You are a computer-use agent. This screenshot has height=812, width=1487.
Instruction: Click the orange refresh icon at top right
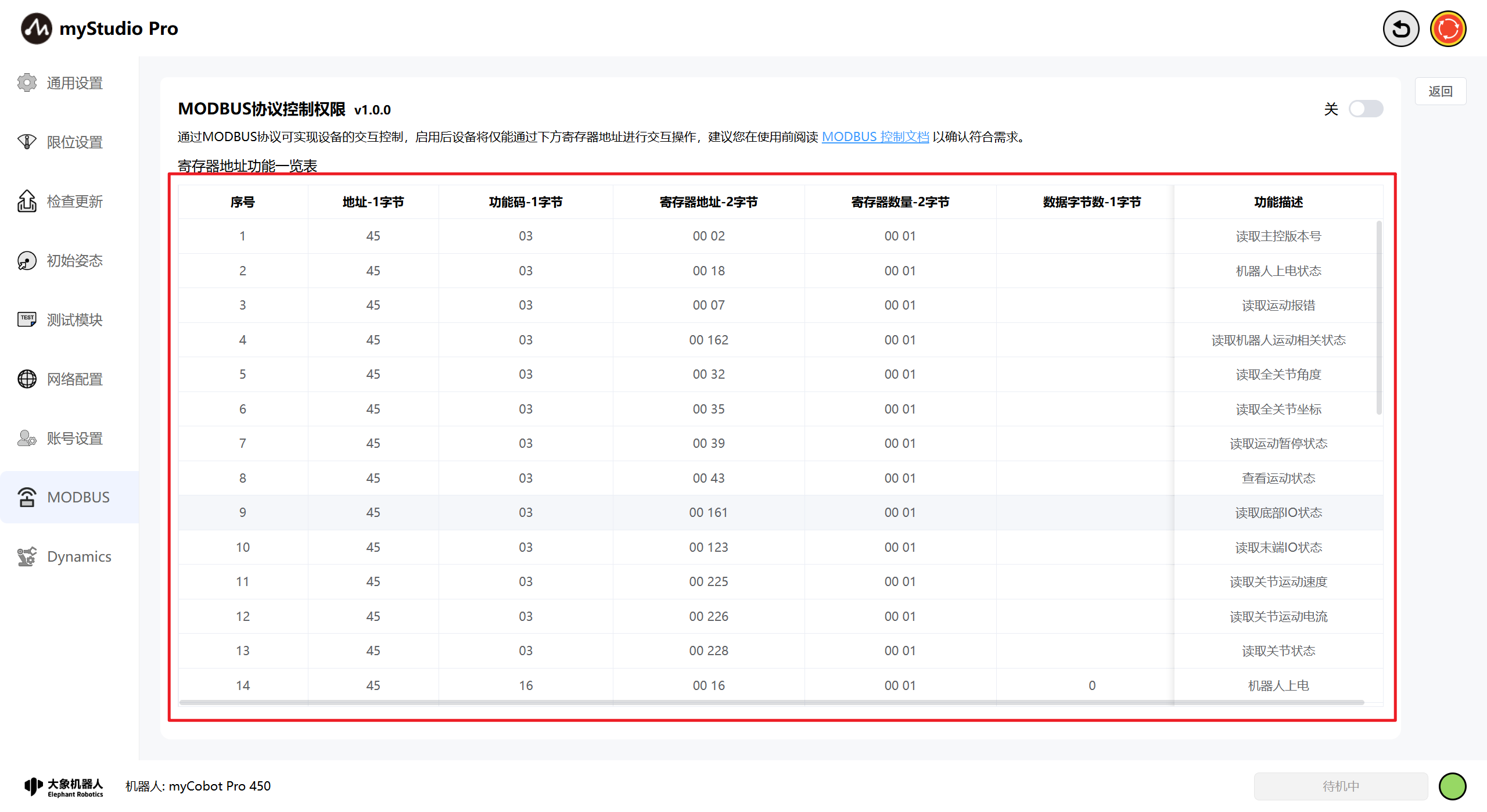(x=1448, y=29)
